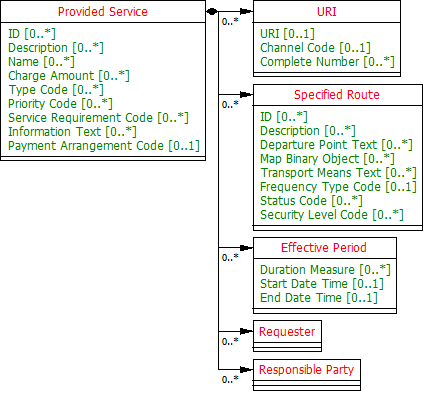Click the 'Duration Measure [0..*]' attribute
Screen dimensions: 424x404
point(325,270)
